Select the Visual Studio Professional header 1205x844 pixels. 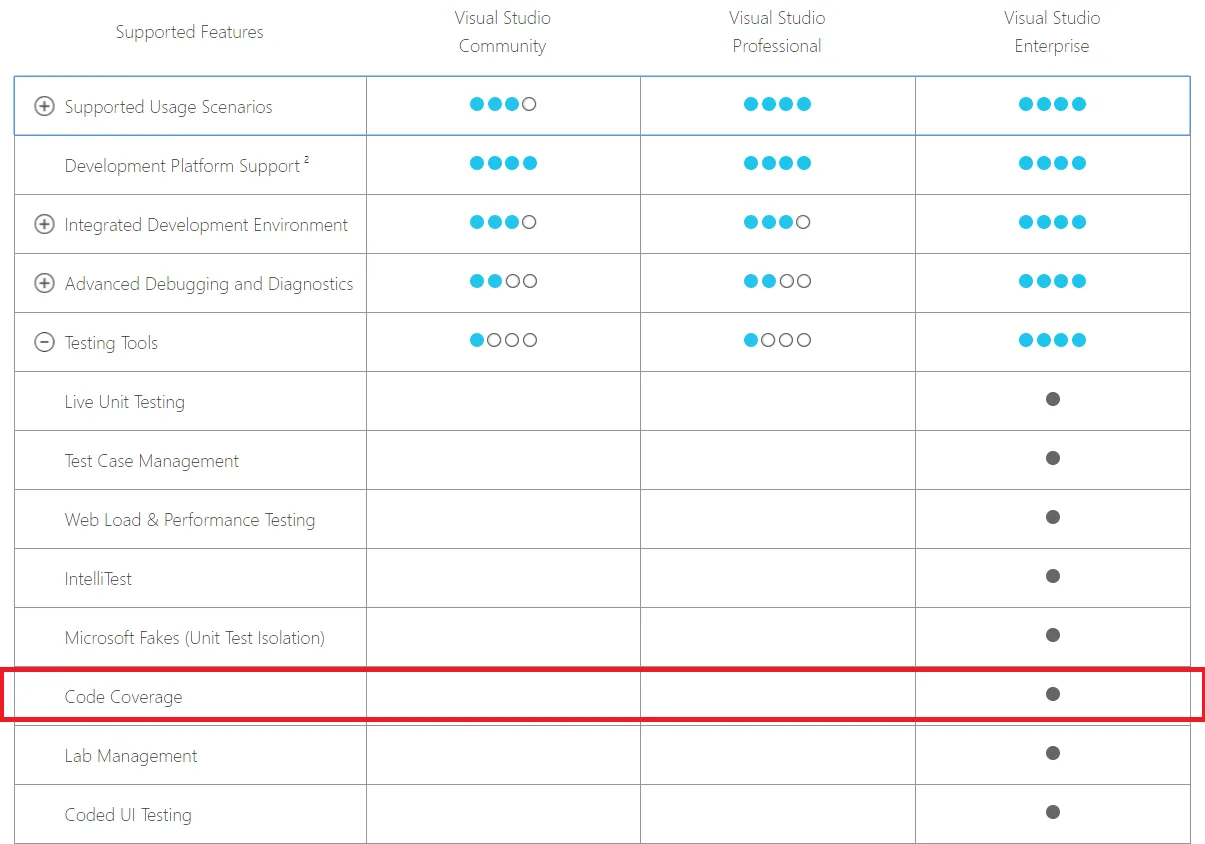click(x=777, y=32)
